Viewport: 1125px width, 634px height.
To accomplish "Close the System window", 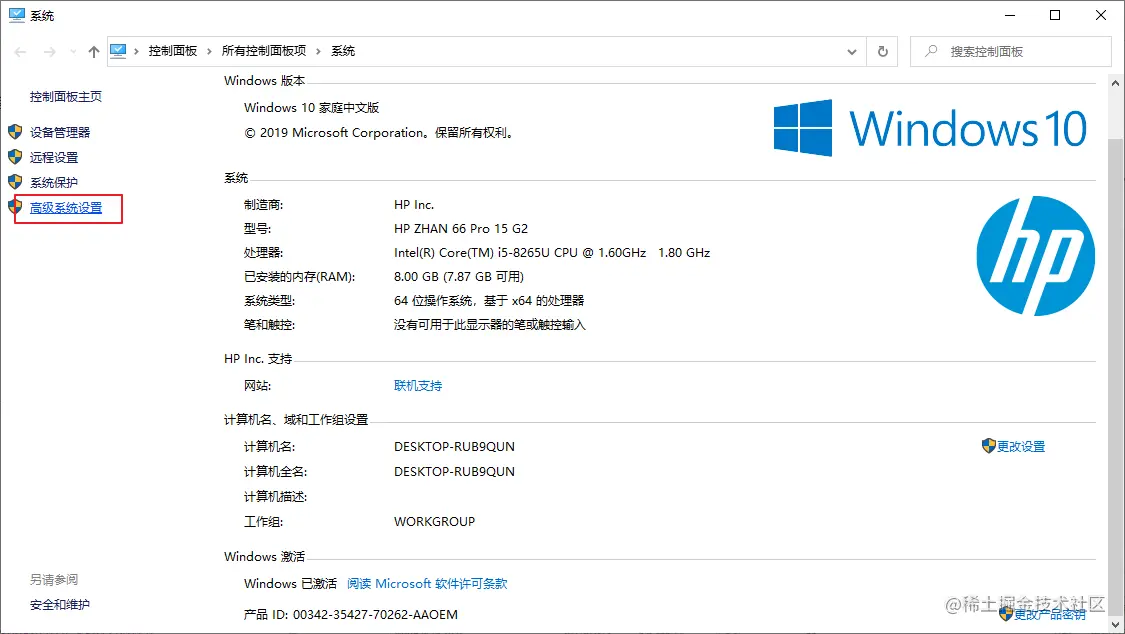I will click(1101, 15).
